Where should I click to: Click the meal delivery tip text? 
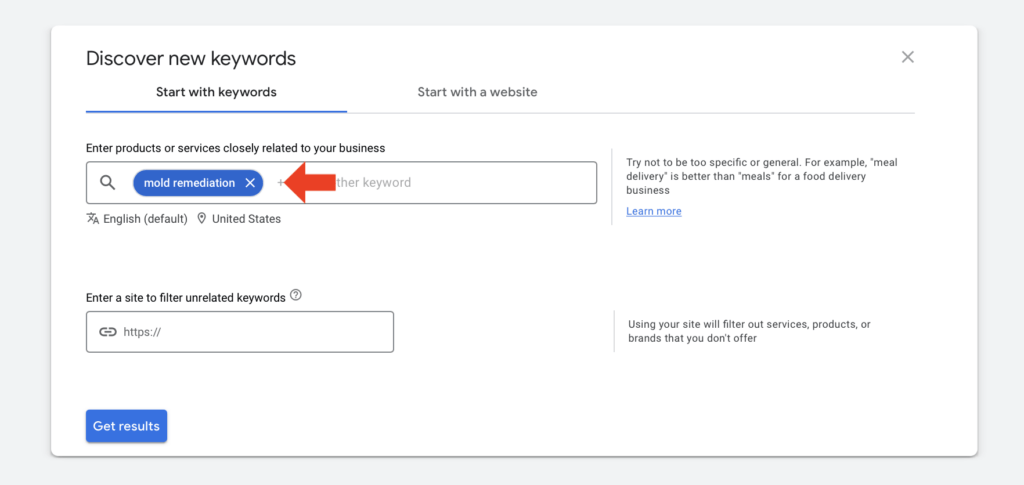[761, 176]
